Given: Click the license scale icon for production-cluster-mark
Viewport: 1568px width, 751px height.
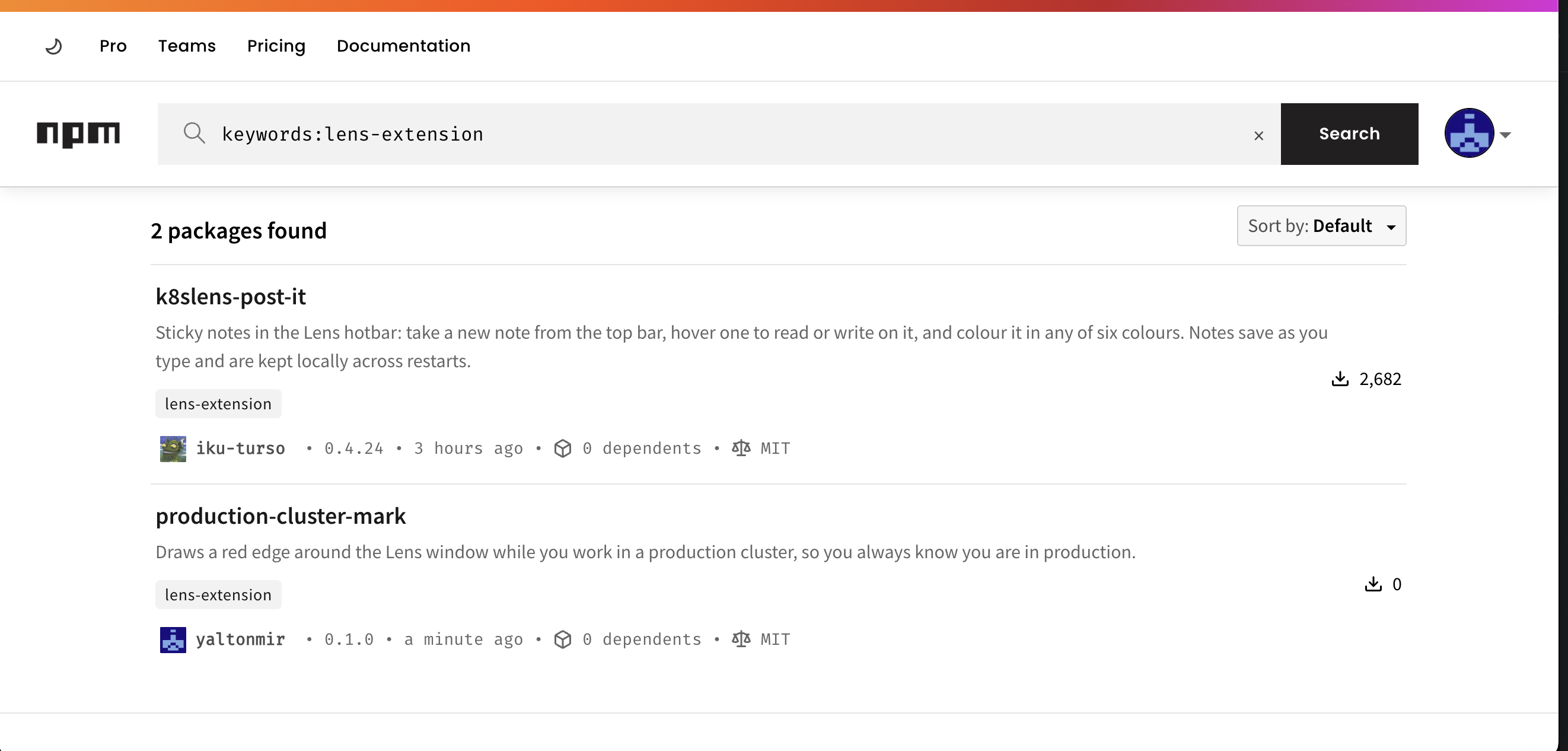Looking at the screenshot, I should 741,639.
